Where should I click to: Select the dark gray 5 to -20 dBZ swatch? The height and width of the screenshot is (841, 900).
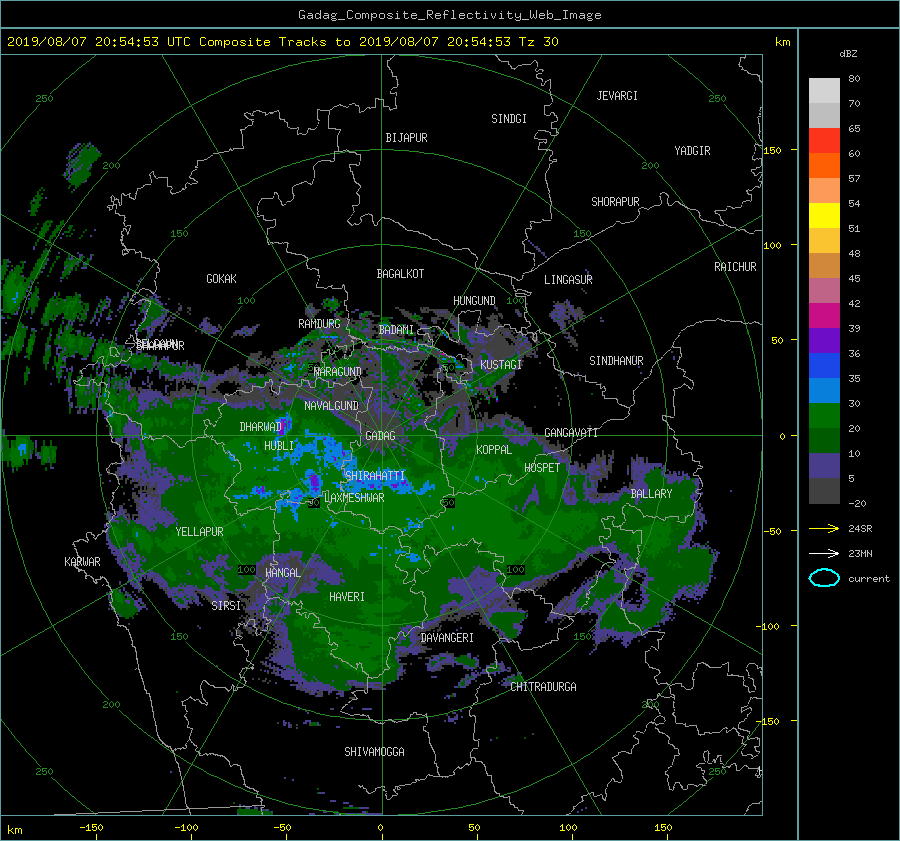824,491
